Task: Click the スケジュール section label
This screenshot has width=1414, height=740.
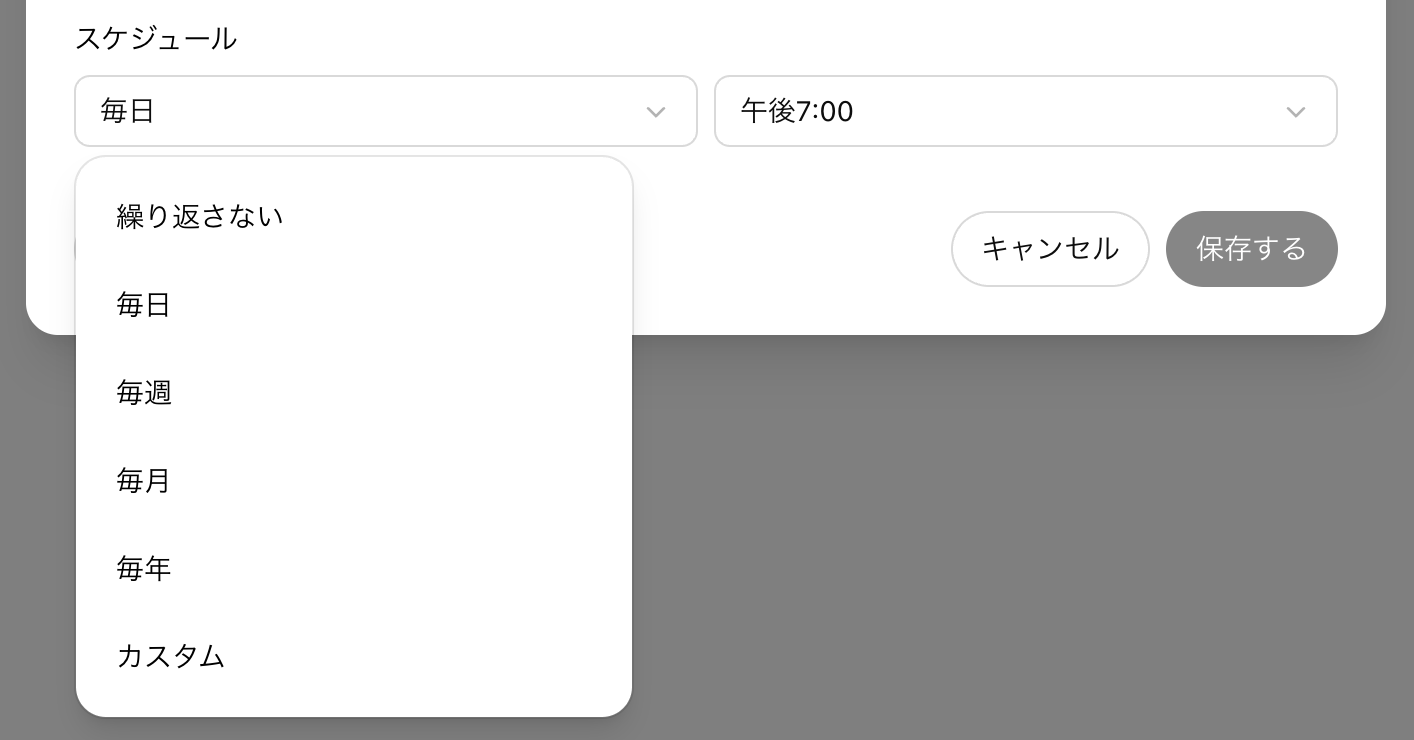Action: [x=156, y=39]
